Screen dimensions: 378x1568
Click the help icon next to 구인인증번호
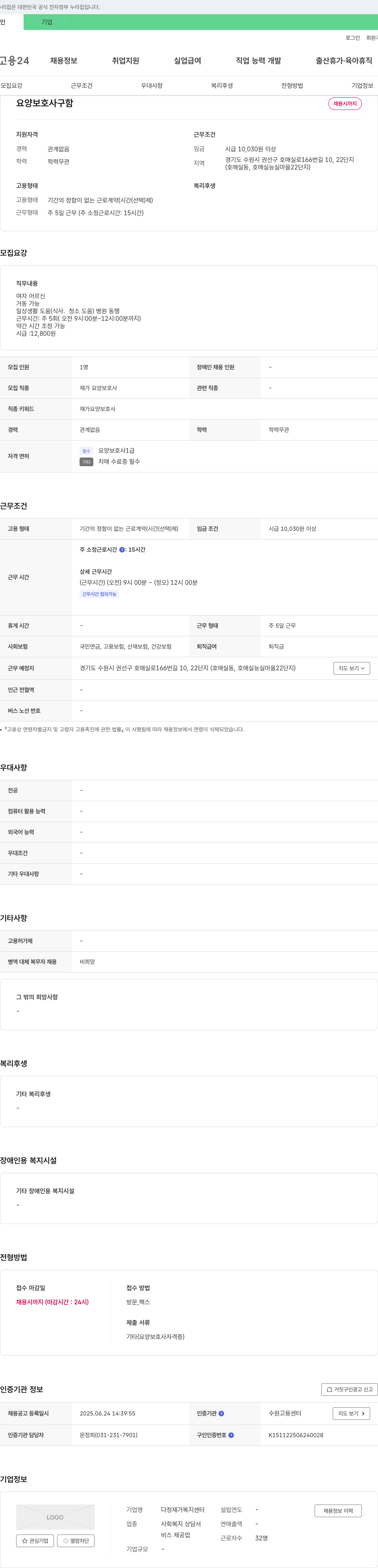click(x=231, y=1435)
